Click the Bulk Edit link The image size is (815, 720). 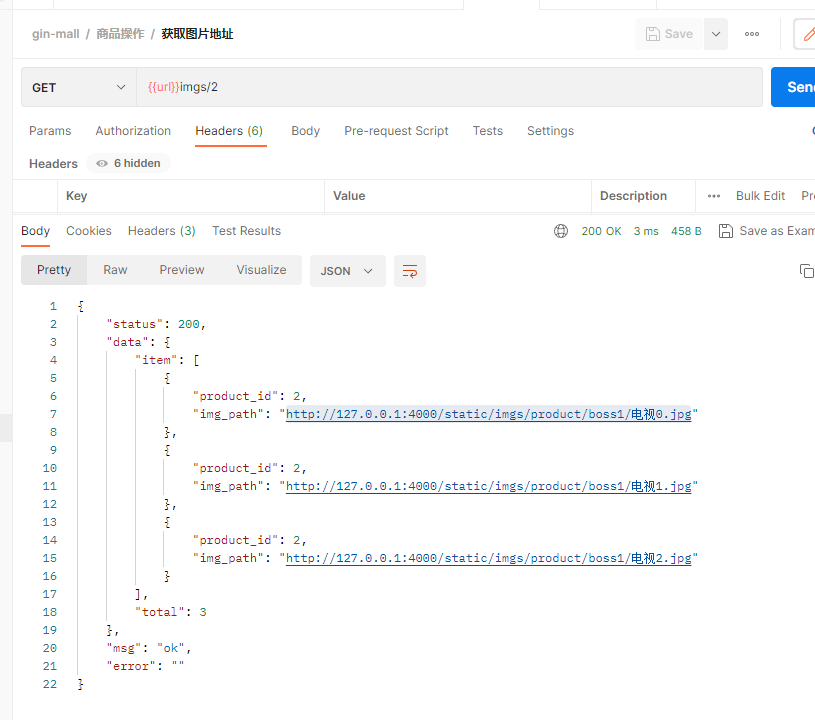760,196
